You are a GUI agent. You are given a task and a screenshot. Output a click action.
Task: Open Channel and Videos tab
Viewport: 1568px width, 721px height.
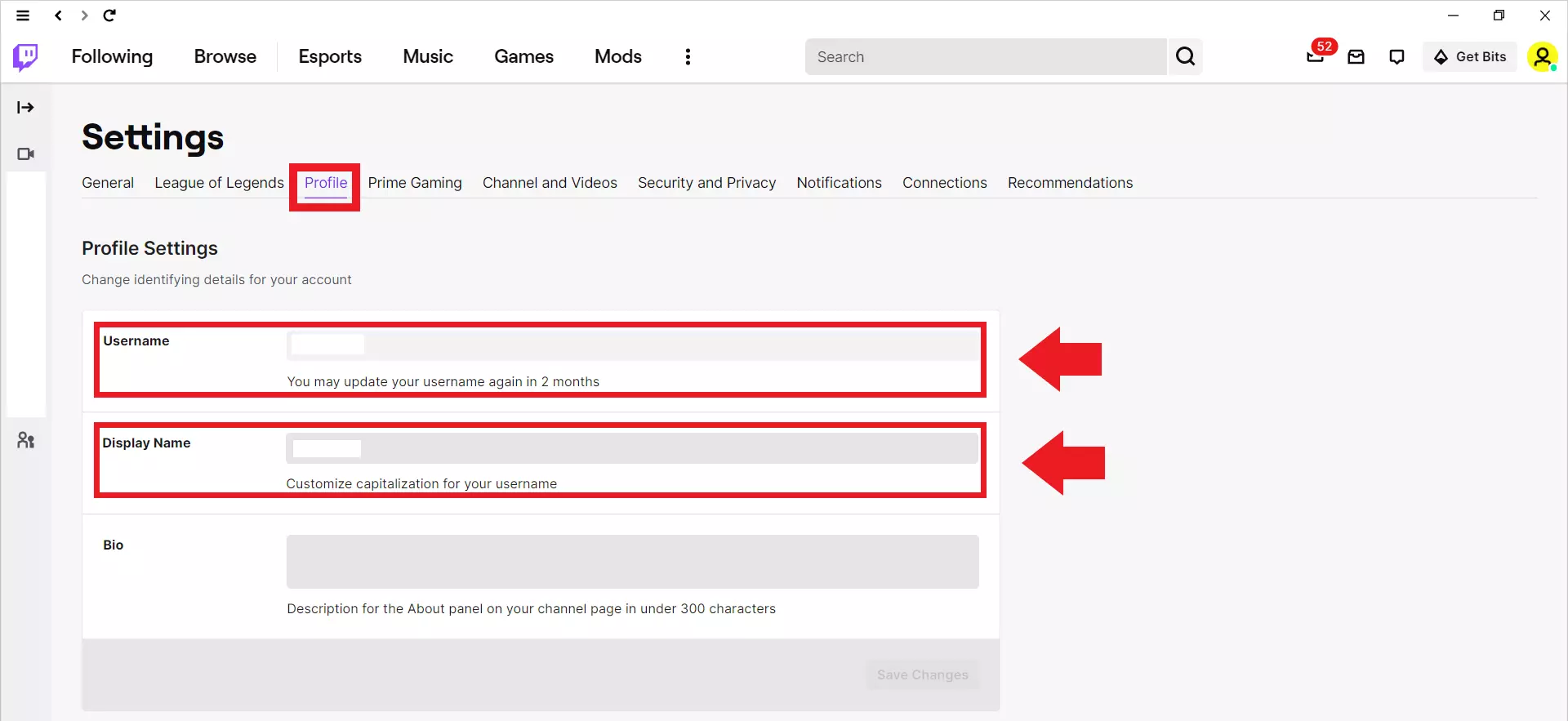click(550, 183)
